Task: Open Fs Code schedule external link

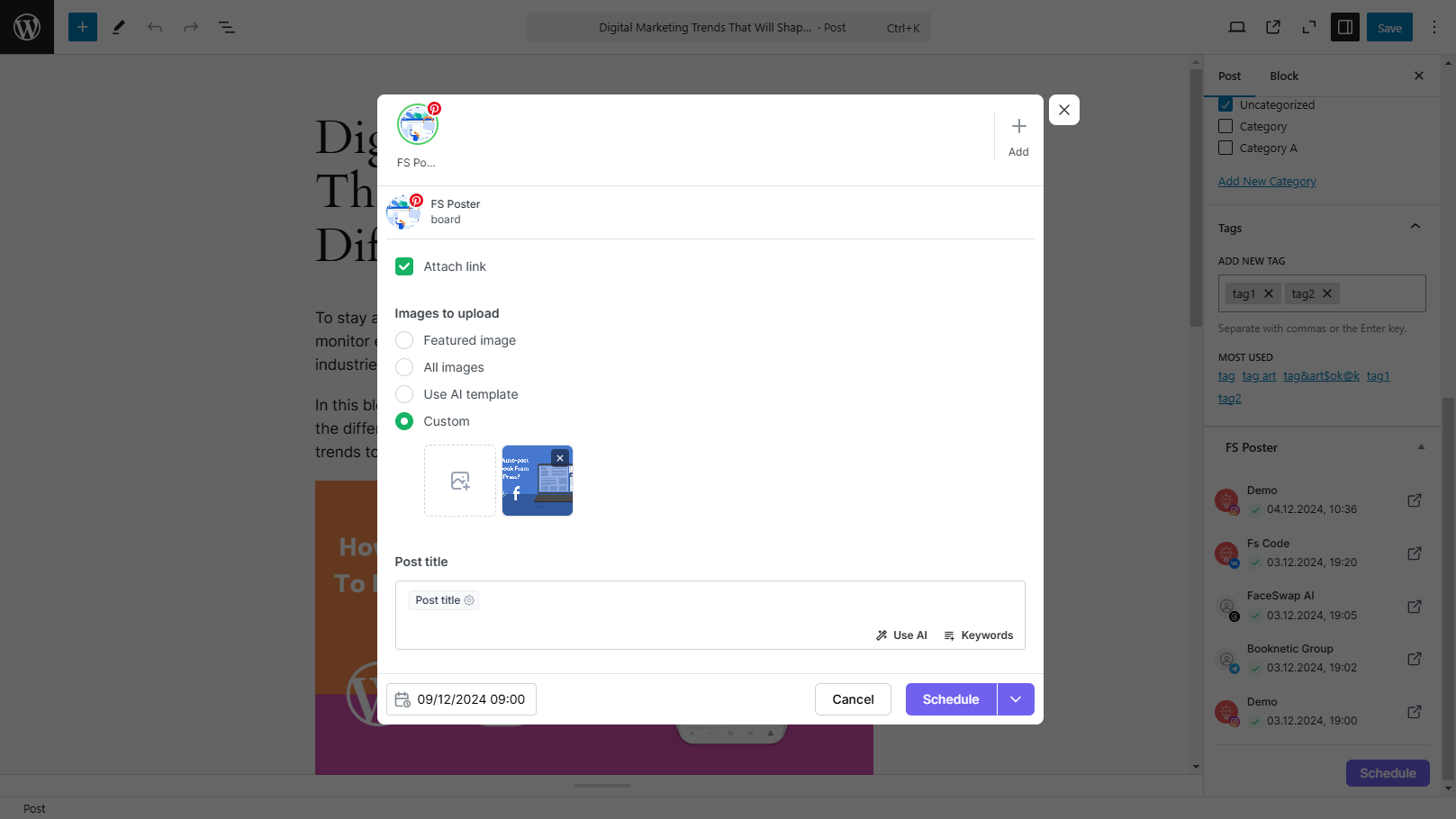Action: tap(1415, 553)
